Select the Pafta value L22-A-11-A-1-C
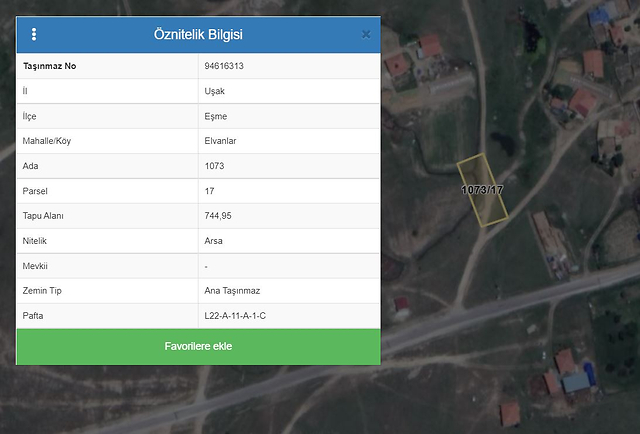Viewport: 640px width, 434px height. click(x=235, y=316)
